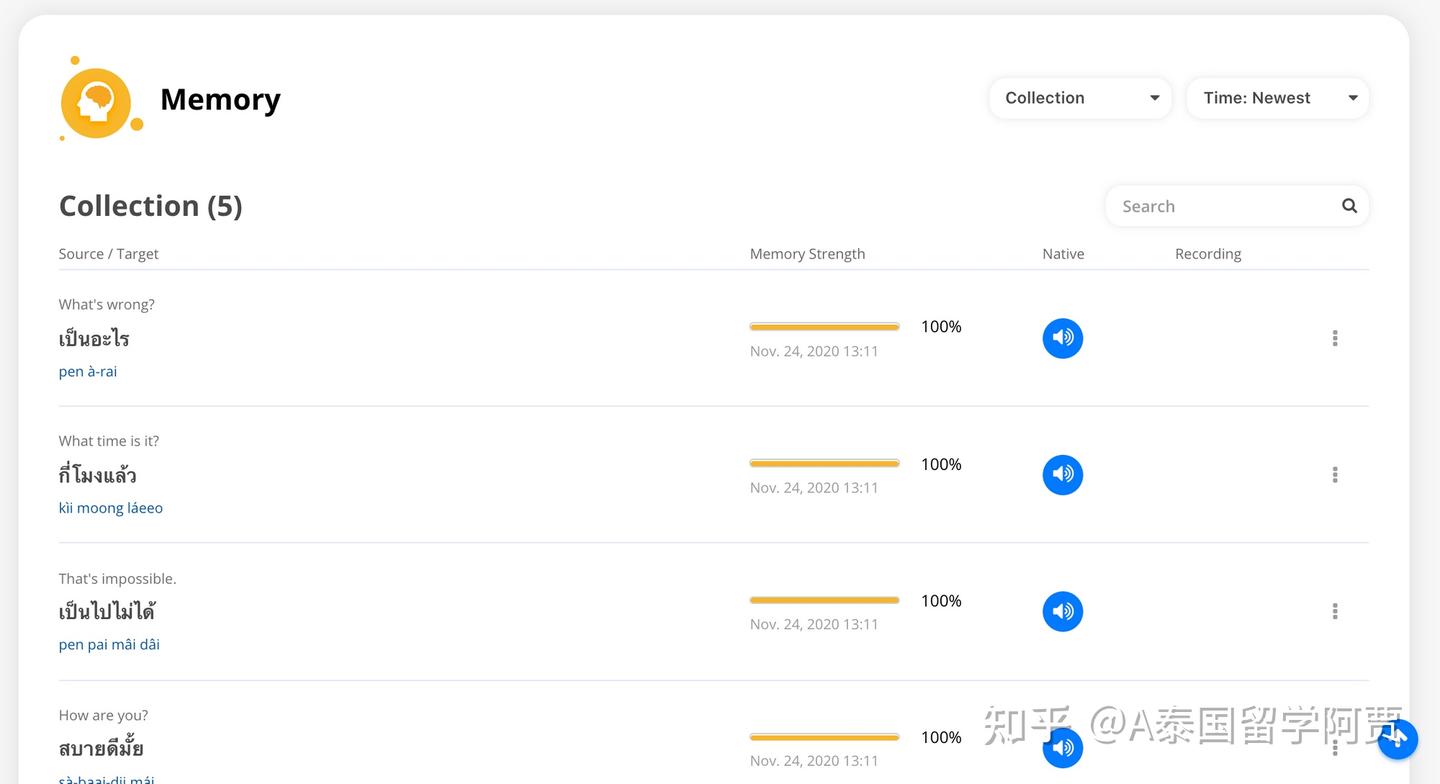Play native audio for 'That's impossible.'
The image size is (1440, 784).
click(x=1062, y=611)
